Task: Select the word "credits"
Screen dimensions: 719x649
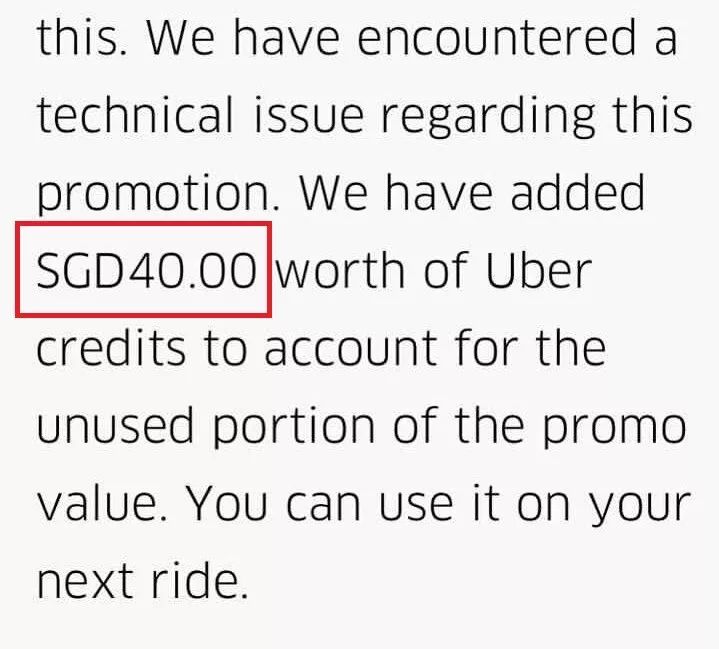Action: pos(109,350)
